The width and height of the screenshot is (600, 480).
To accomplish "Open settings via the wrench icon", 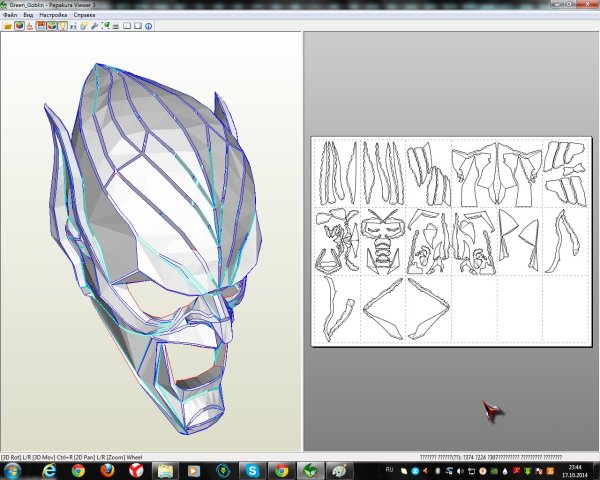I will pos(94,26).
